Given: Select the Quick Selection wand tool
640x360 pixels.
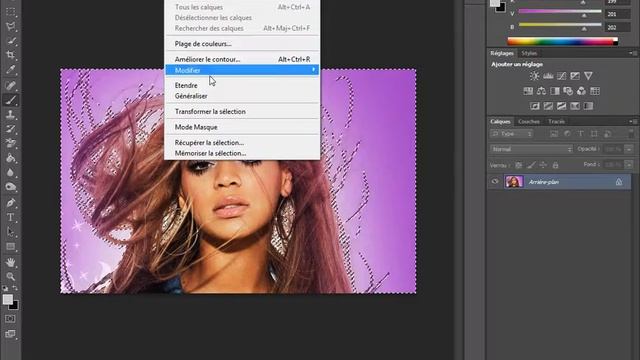Looking at the screenshot, I should pos(11,41).
